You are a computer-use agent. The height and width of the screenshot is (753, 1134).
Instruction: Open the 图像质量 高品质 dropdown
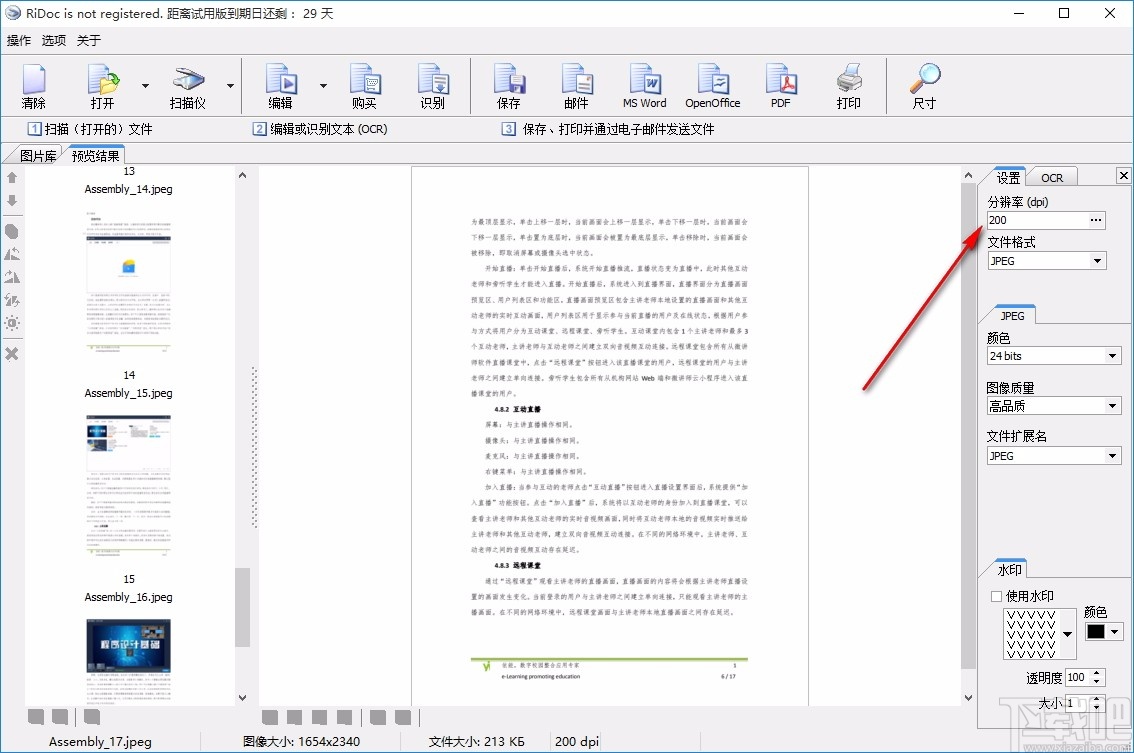1112,407
